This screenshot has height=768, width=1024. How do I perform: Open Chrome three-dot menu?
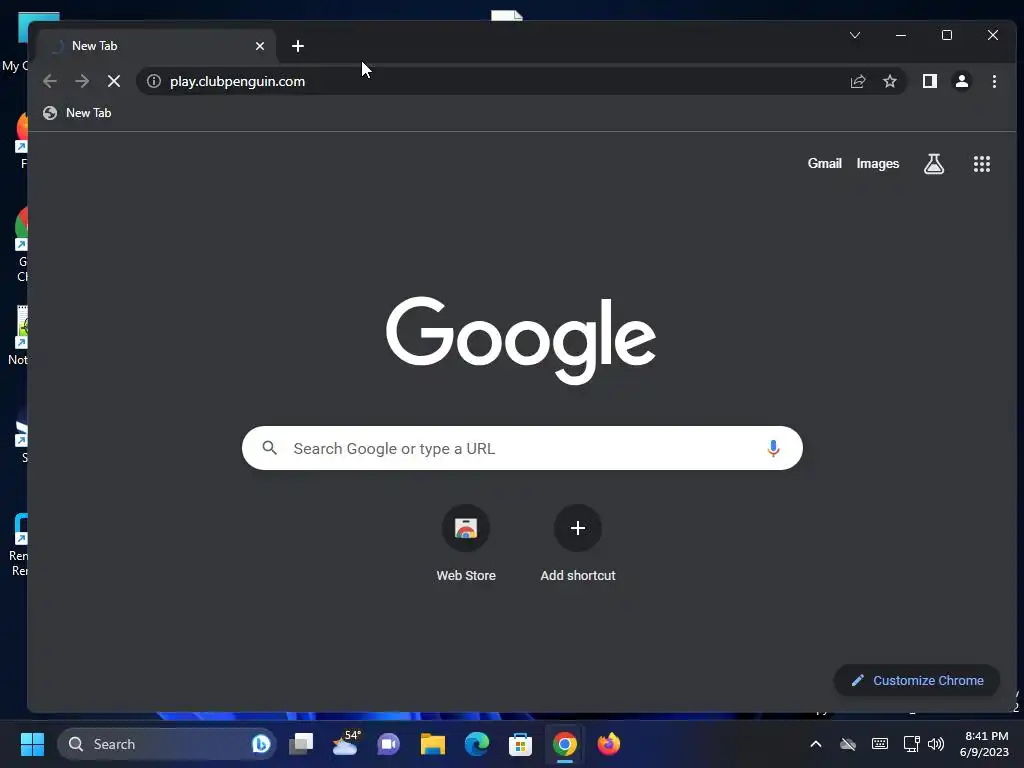[994, 81]
